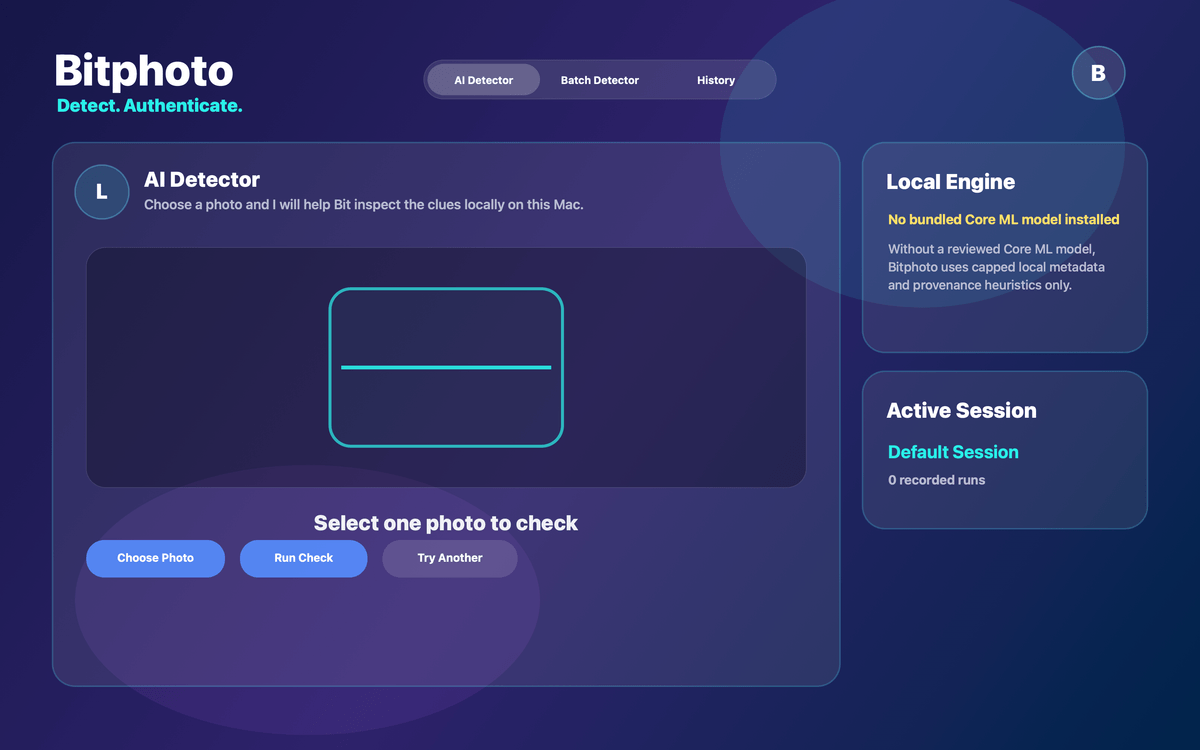The image size is (1200, 750).
Task: Switch to the AI Detector tab
Action: coord(484,80)
